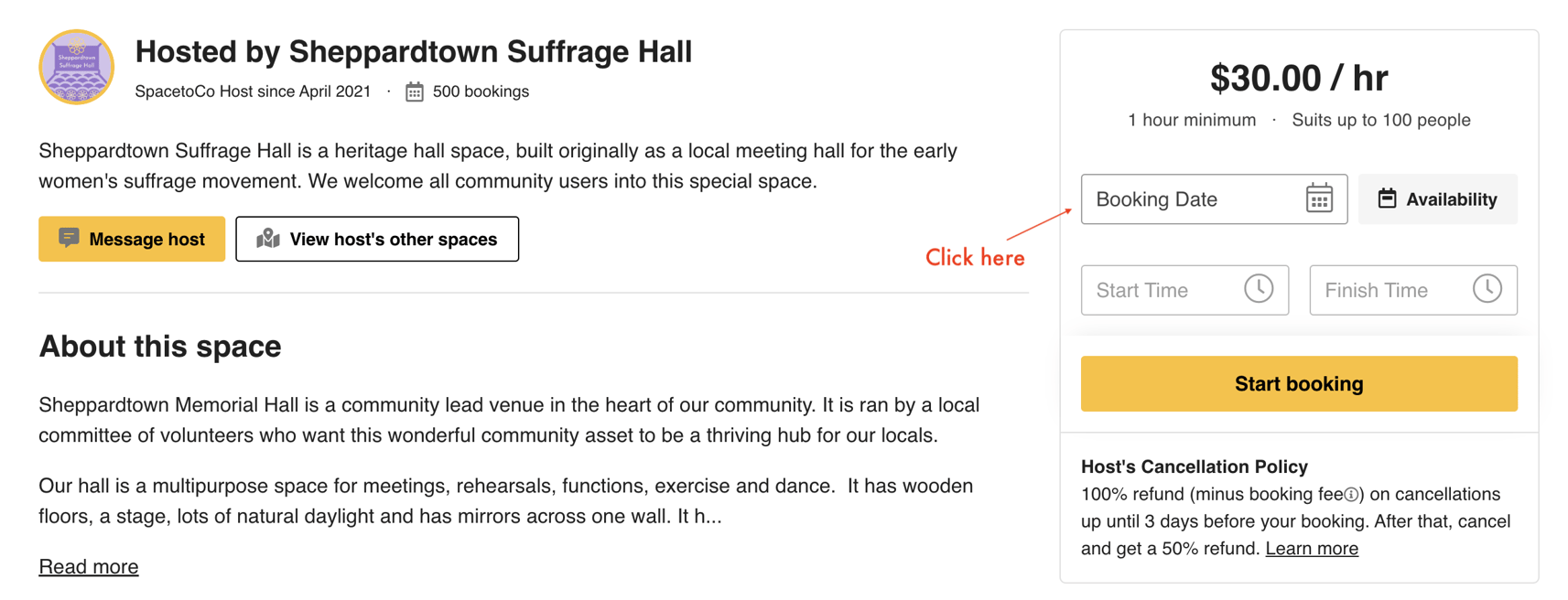
Task: Click the clock icon in Finish Time field
Action: (x=1488, y=289)
